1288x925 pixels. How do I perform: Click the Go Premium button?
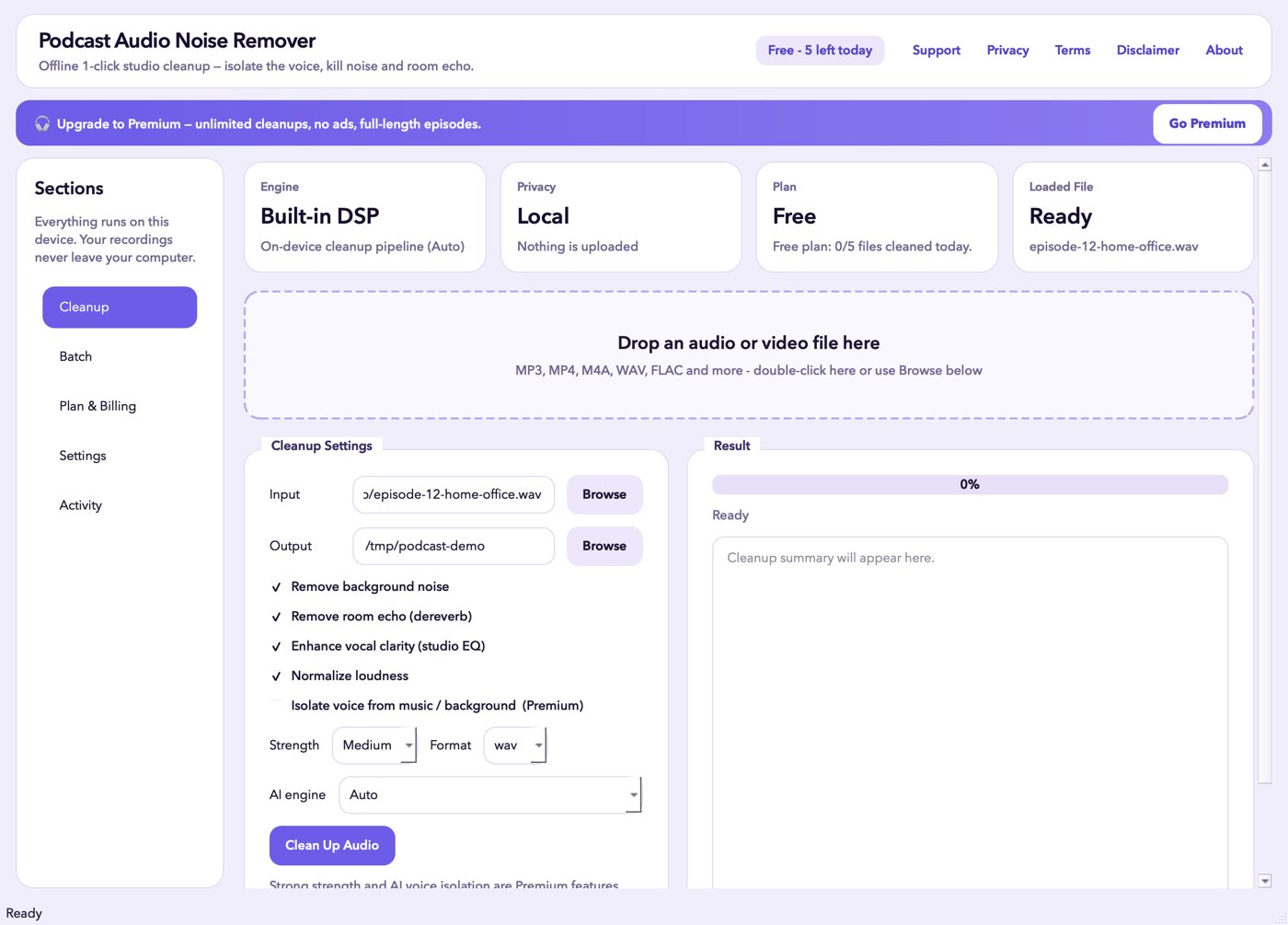point(1207,123)
